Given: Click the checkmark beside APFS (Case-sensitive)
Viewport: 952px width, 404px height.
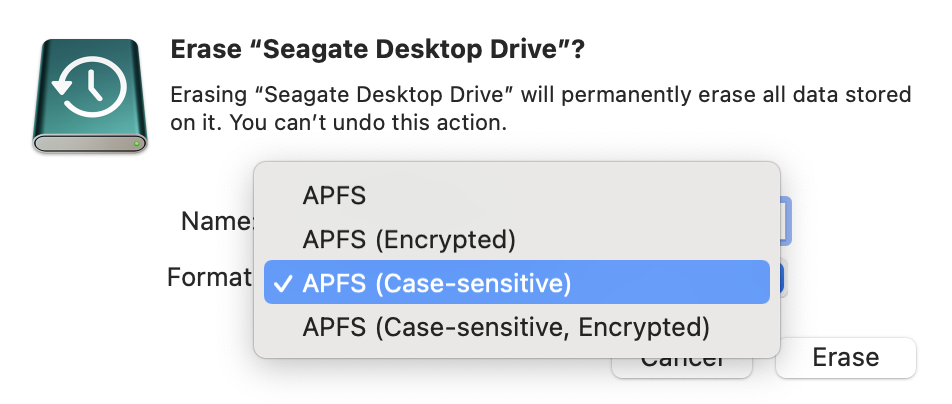Looking at the screenshot, I should point(283,283).
